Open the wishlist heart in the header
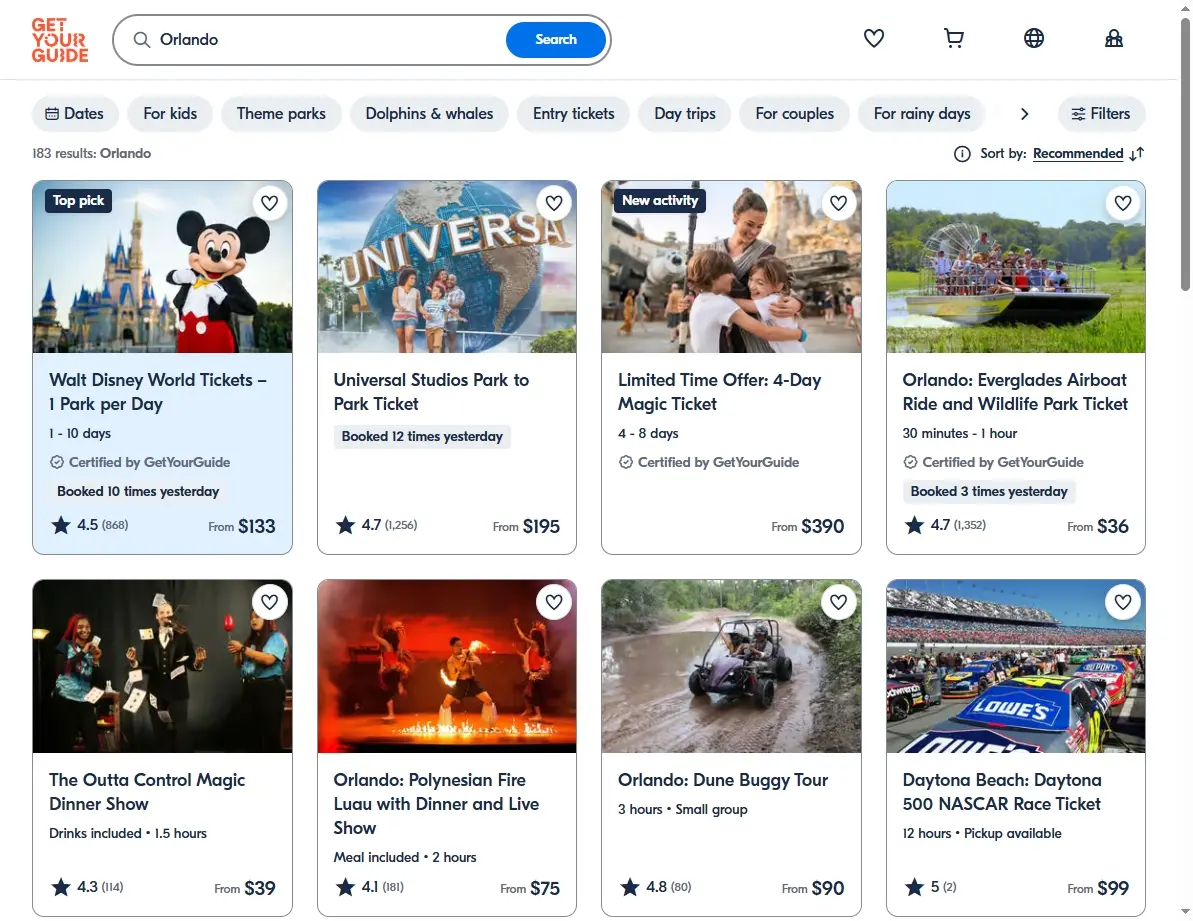 (x=873, y=38)
